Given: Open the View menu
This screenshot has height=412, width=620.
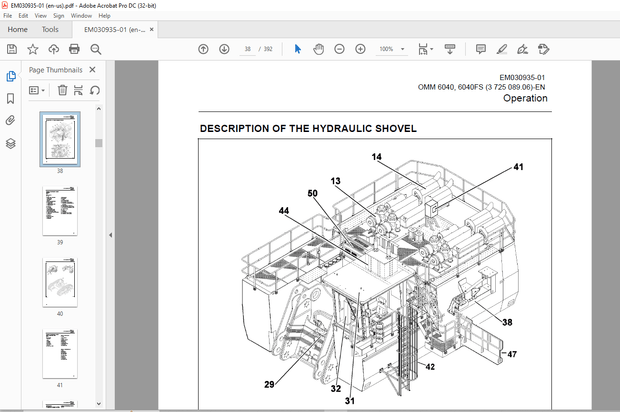Looking at the screenshot, I should point(40,16).
